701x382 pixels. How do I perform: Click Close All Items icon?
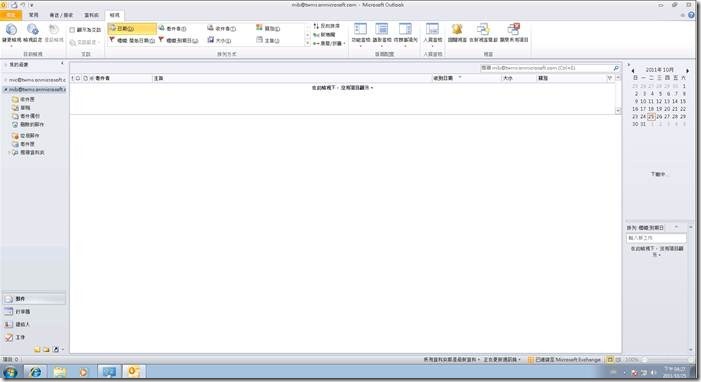(514, 33)
